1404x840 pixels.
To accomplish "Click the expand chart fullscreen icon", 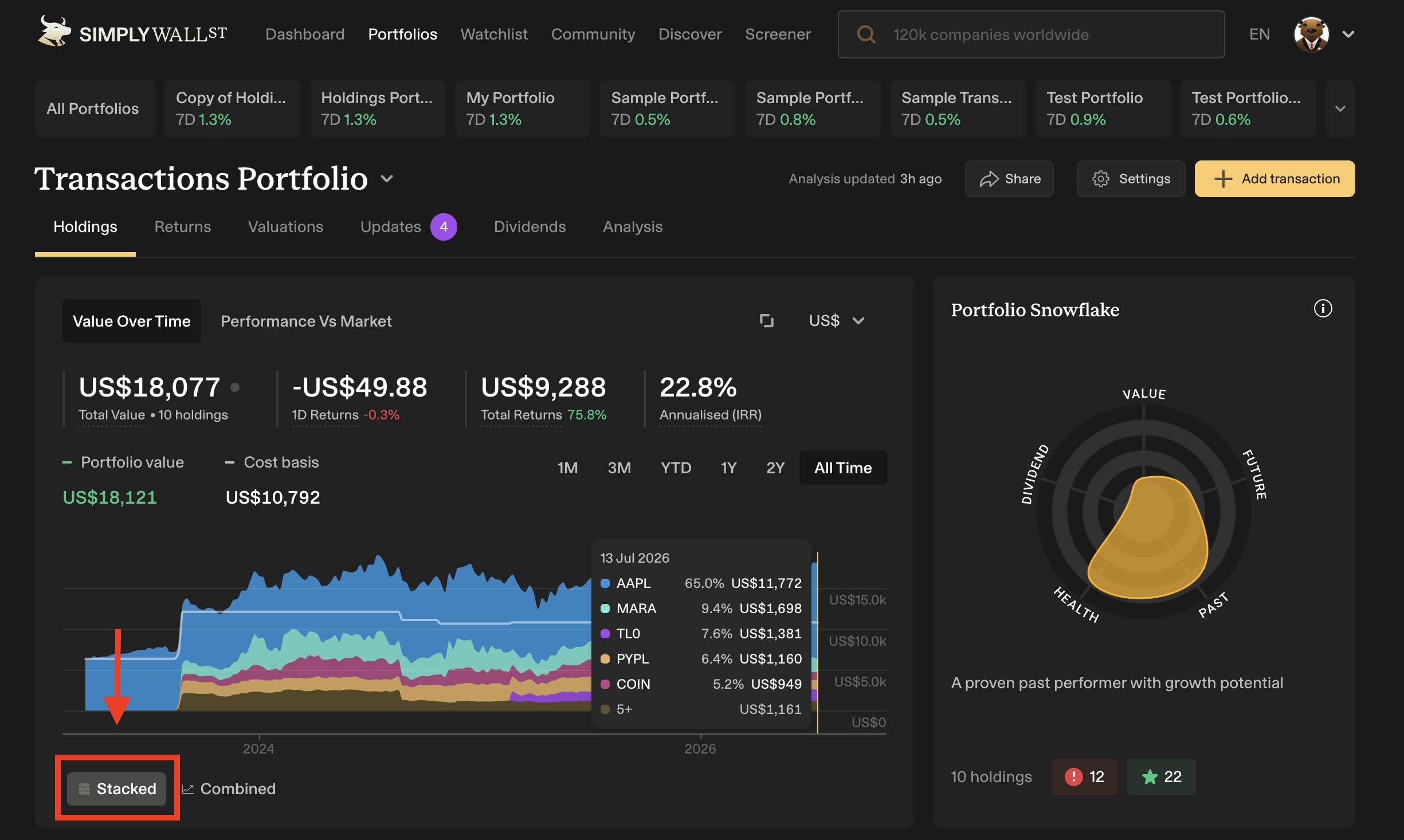I will click(766, 321).
